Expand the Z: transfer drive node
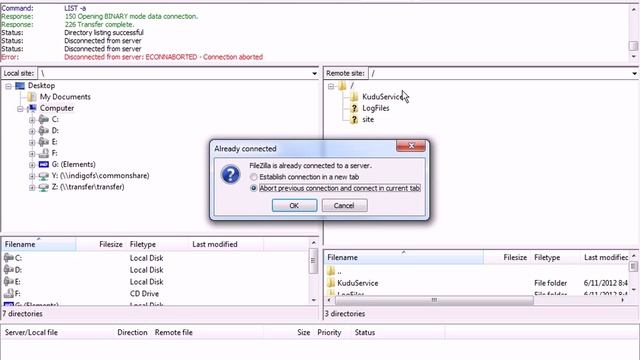The image size is (640, 360). 32,188
